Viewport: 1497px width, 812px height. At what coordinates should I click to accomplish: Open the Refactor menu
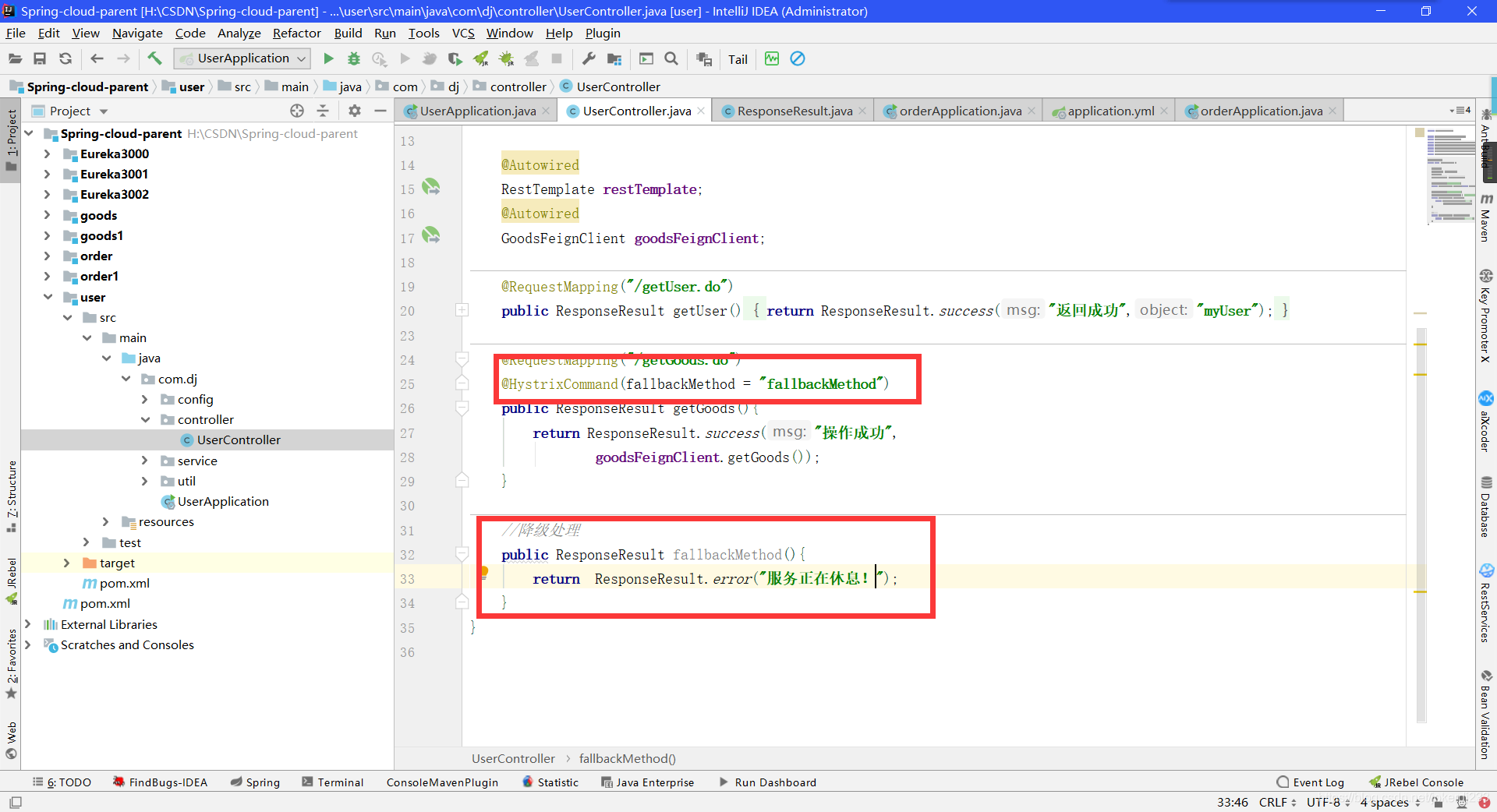coord(296,33)
